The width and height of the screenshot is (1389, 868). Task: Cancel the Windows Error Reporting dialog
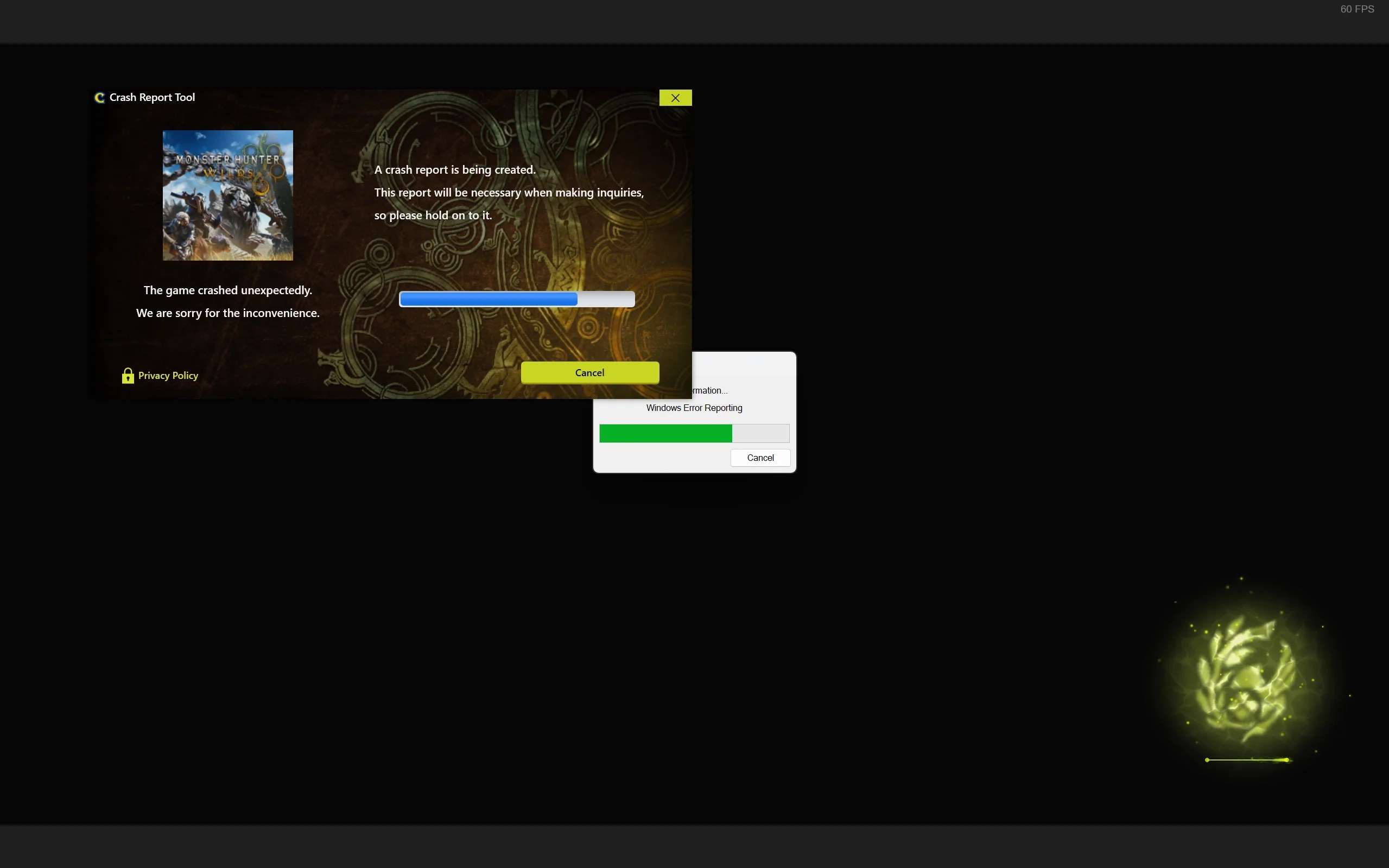click(760, 458)
